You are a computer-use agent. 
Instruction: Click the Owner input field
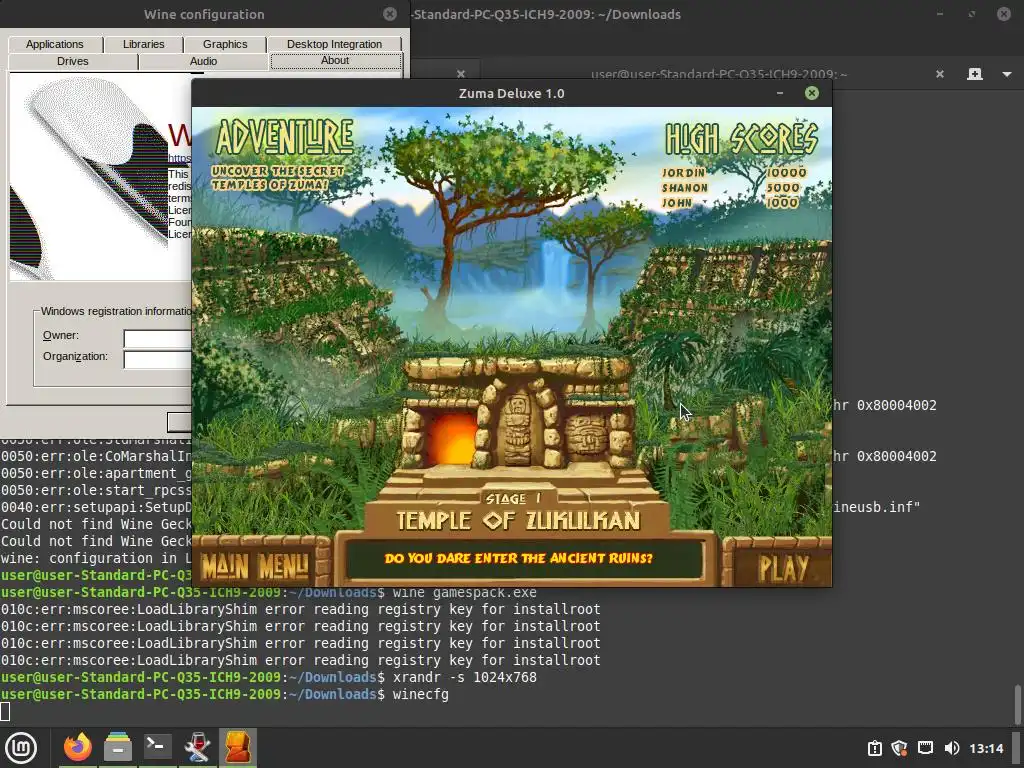157,338
